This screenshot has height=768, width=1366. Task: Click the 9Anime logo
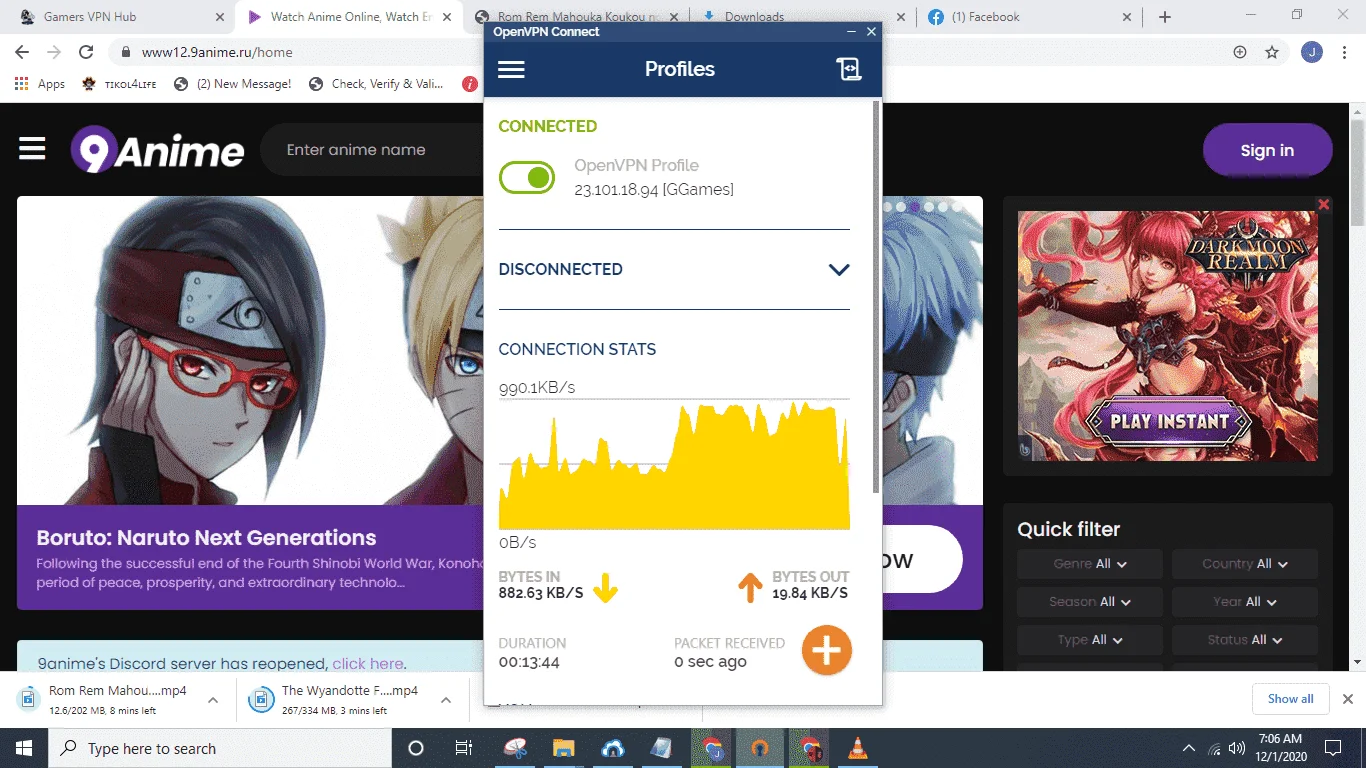click(x=157, y=150)
